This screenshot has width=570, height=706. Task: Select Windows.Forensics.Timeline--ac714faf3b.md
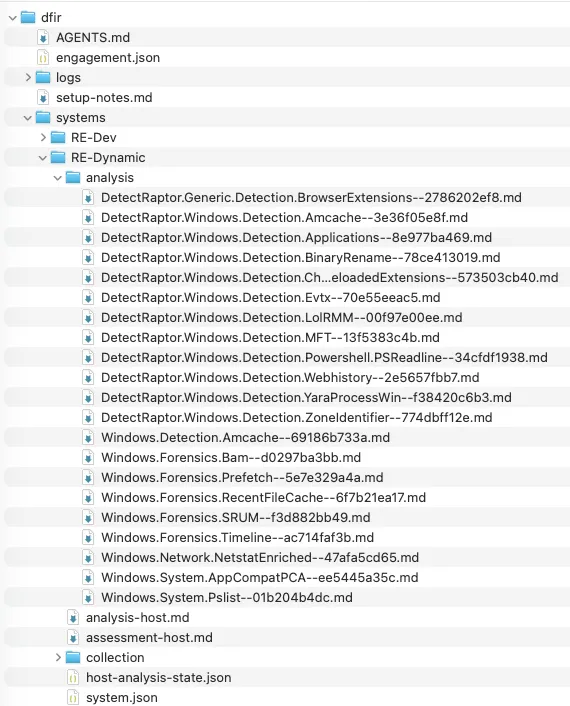(x=237, y=538)
